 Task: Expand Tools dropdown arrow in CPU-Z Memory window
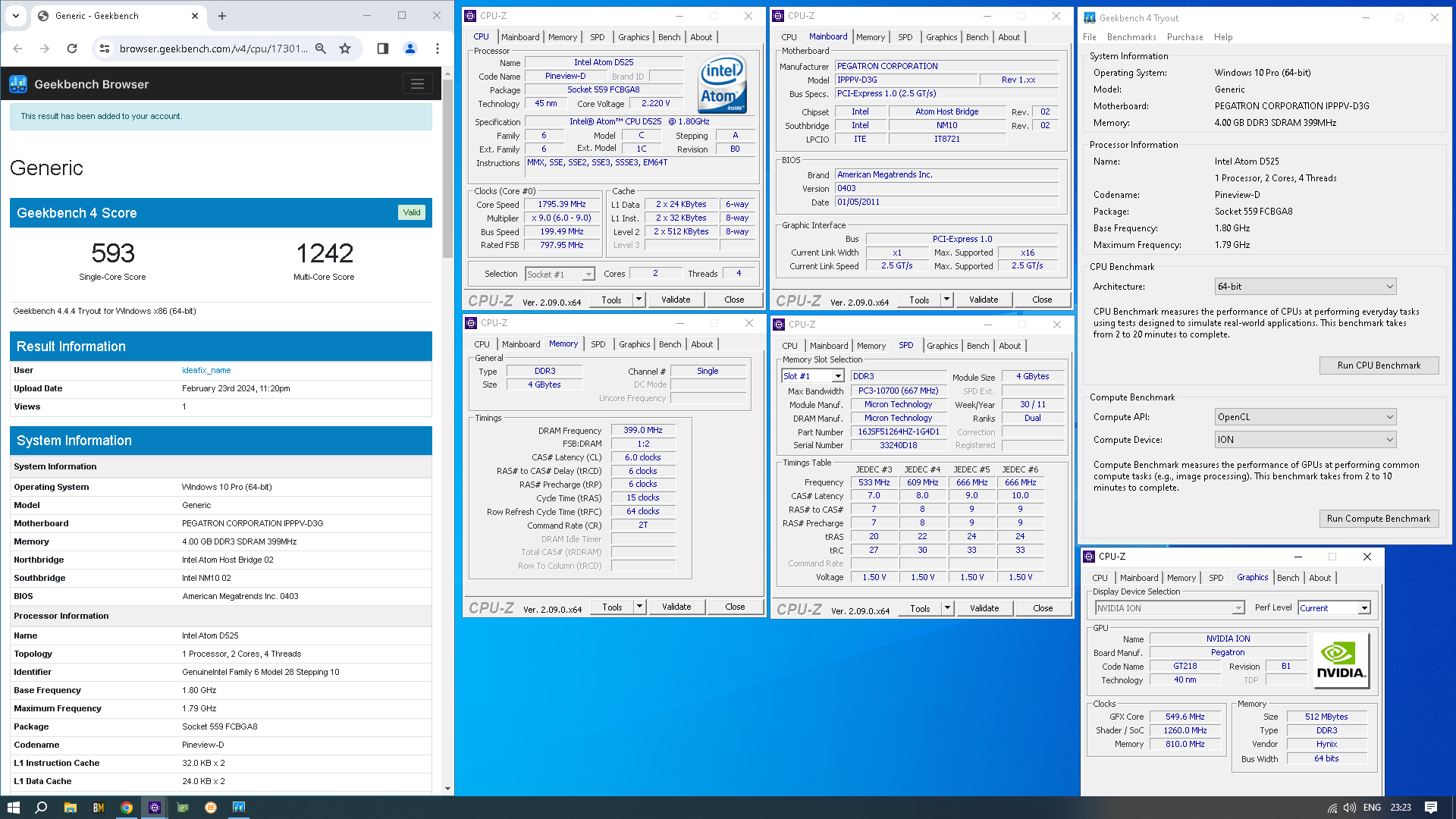pos(639,607)
